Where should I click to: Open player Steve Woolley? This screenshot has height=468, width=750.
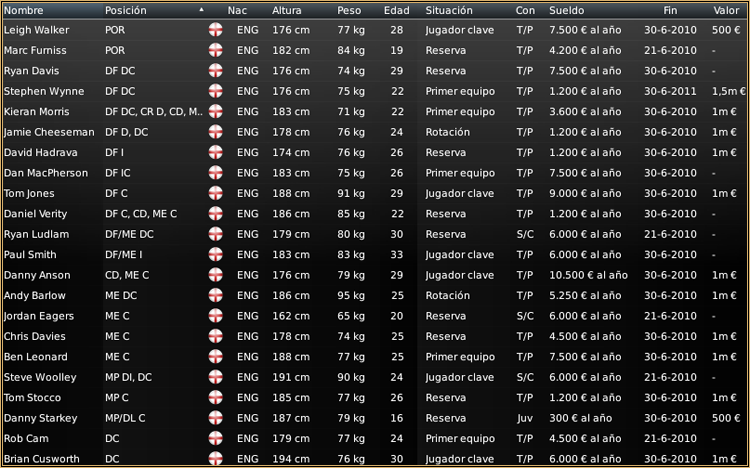click(x=40, y=377)
